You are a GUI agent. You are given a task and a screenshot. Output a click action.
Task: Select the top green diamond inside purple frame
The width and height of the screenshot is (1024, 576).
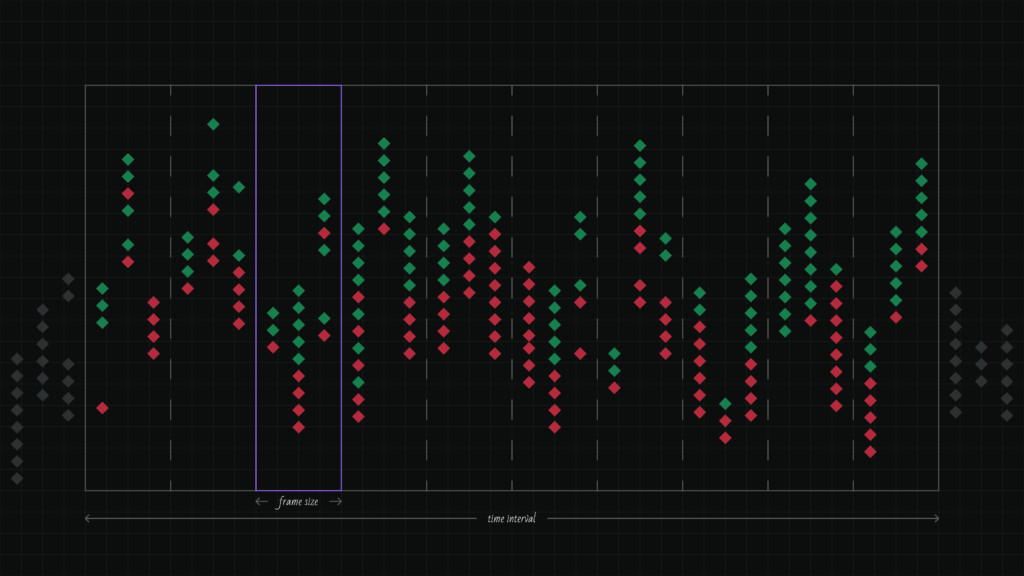324,199
